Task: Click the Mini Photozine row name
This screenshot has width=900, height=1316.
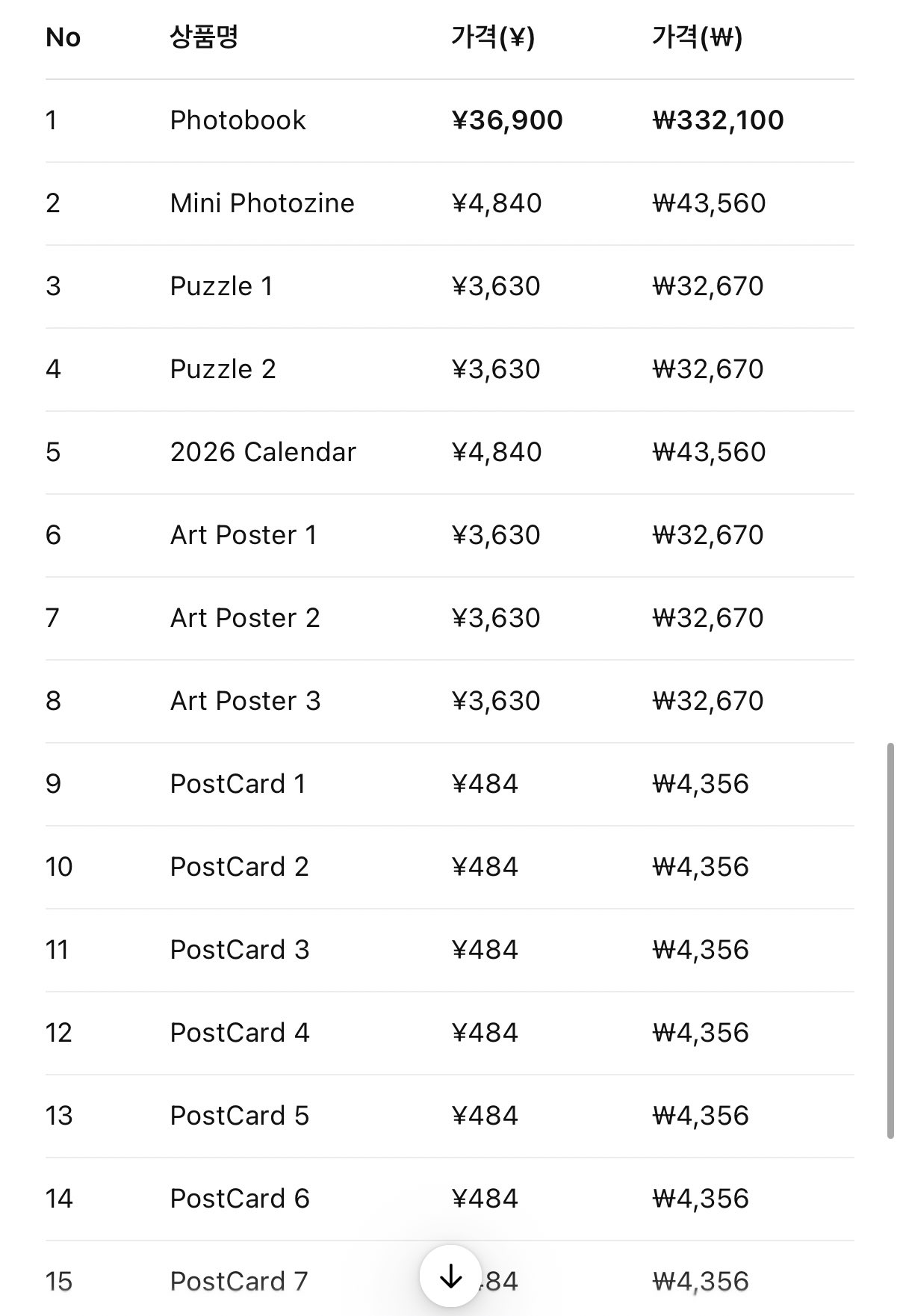Action: point(262,203)
